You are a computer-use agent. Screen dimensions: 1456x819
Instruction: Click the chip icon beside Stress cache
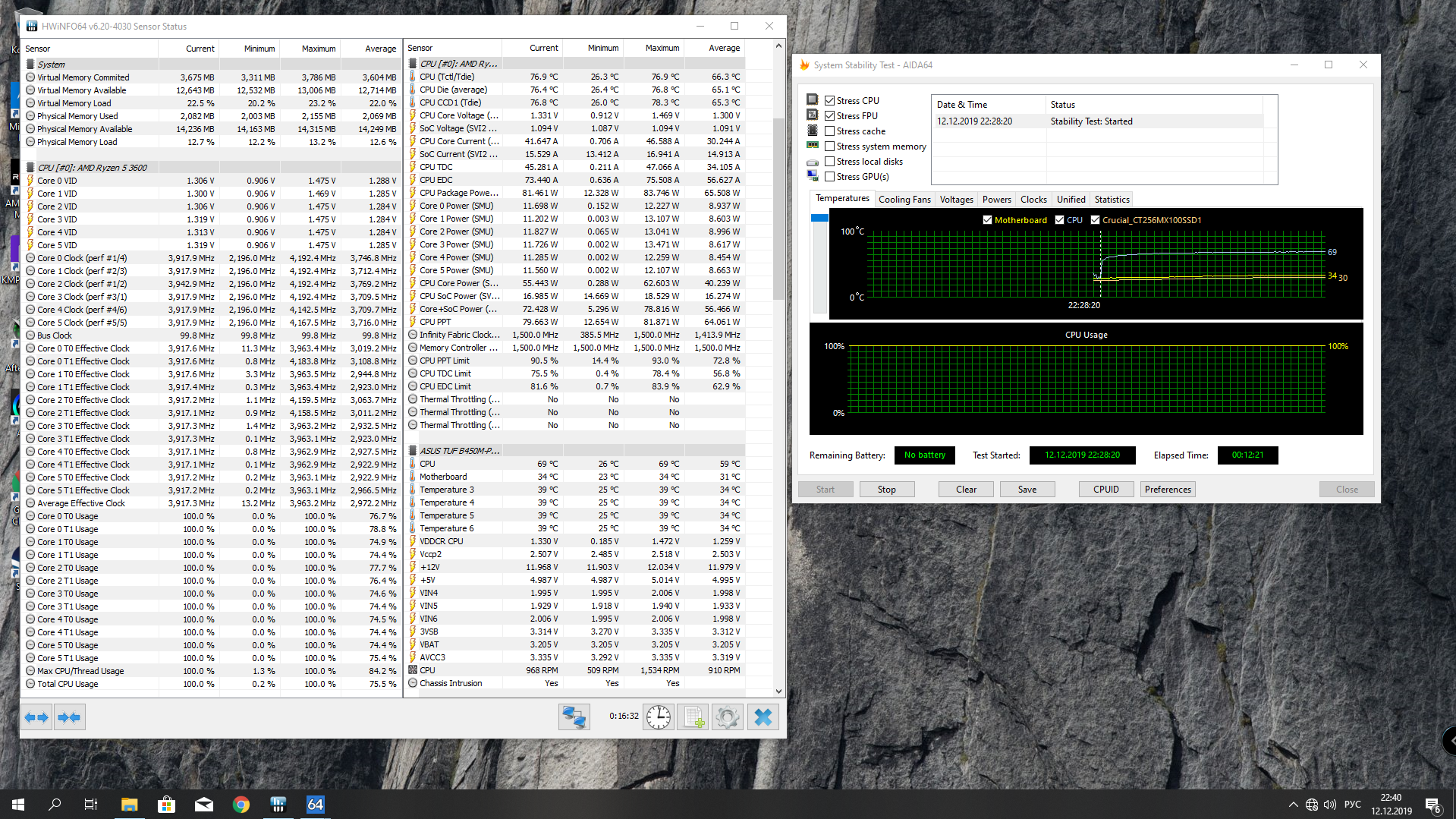(x=813, y=131)
